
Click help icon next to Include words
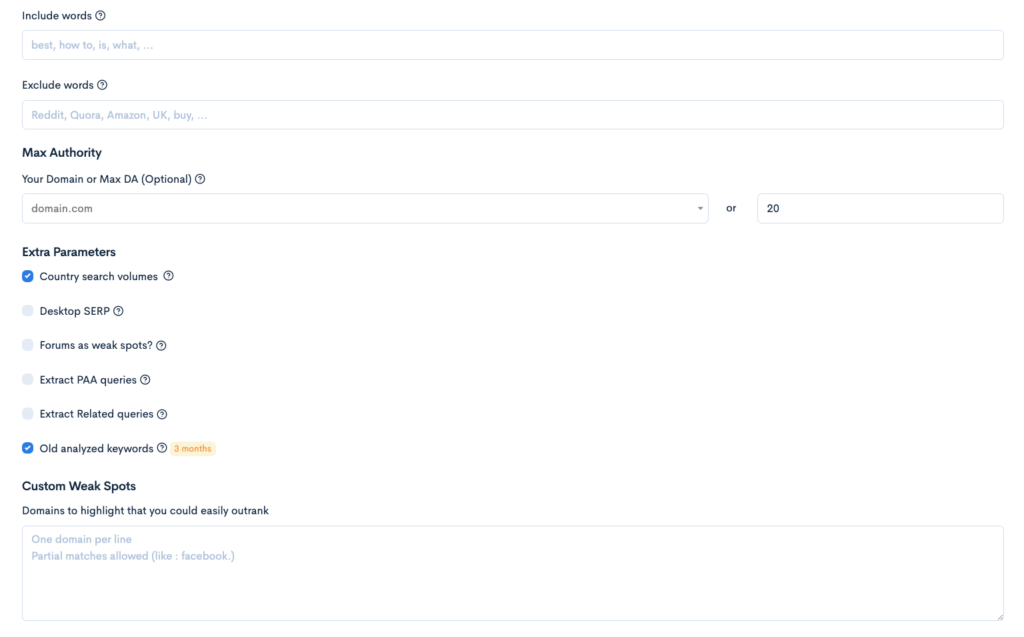(x=100, y=16)
